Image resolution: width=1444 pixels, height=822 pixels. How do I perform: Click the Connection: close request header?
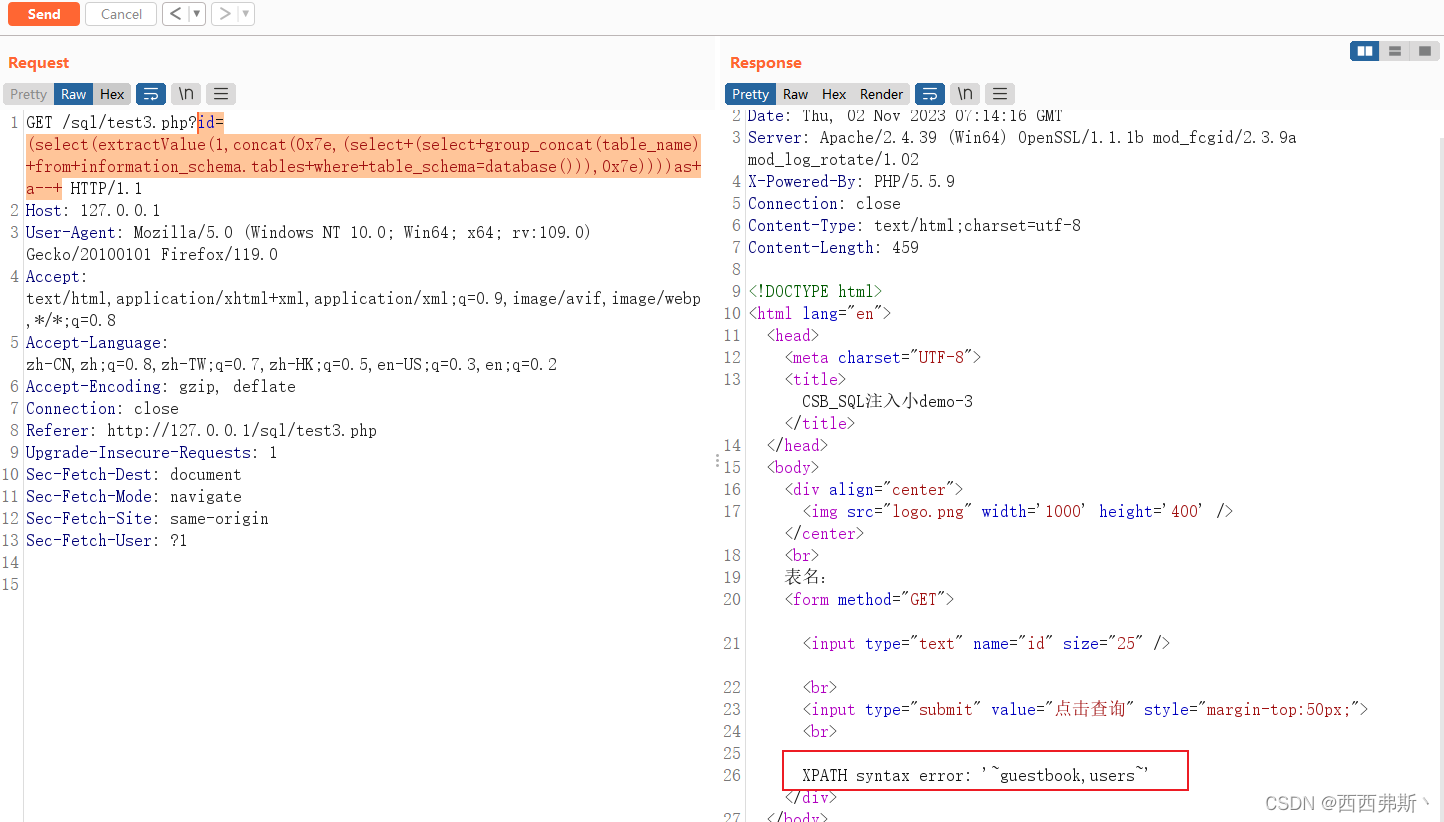point(102,408)
